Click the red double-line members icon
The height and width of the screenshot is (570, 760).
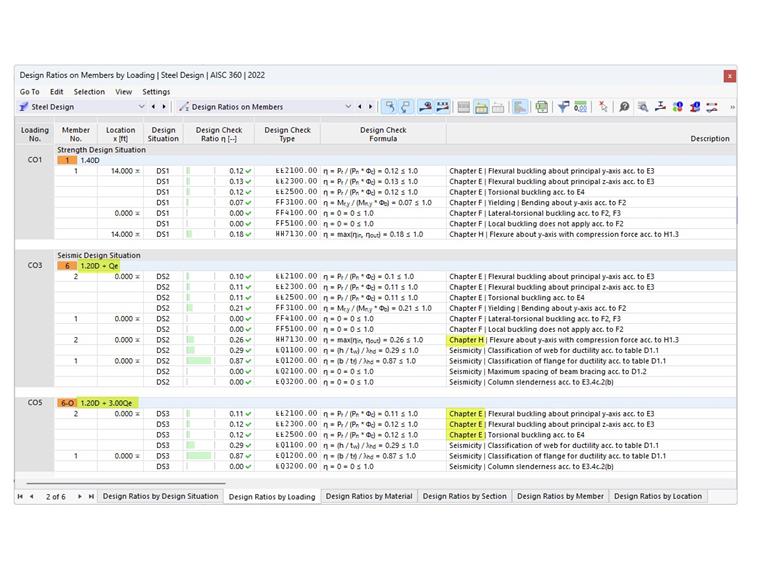click(712, 107)
